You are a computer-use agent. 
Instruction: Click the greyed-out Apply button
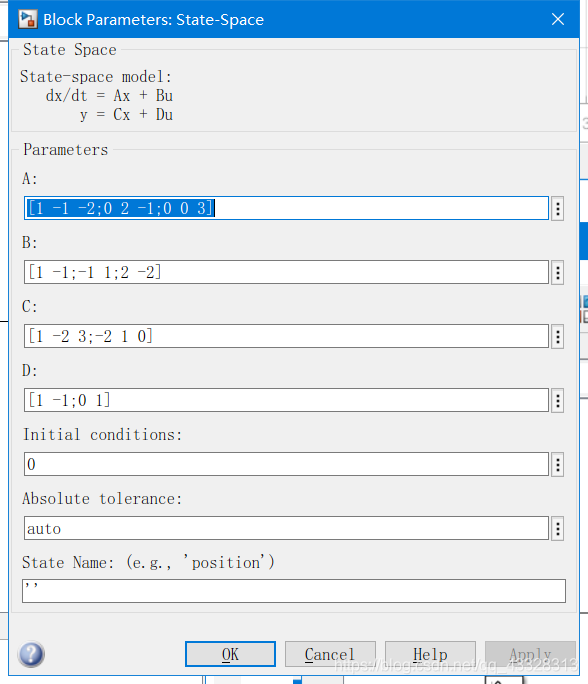point(530,654)
